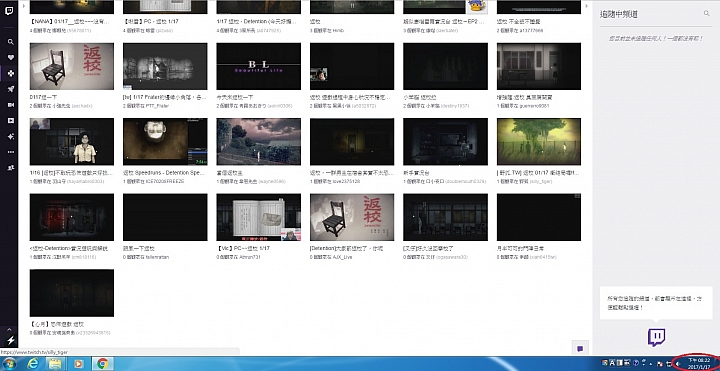Open the Athrun731 open-book stream thumbnail
Viewport: 720px width, 371px height.
pyautogui.click(x=259, y=217)
